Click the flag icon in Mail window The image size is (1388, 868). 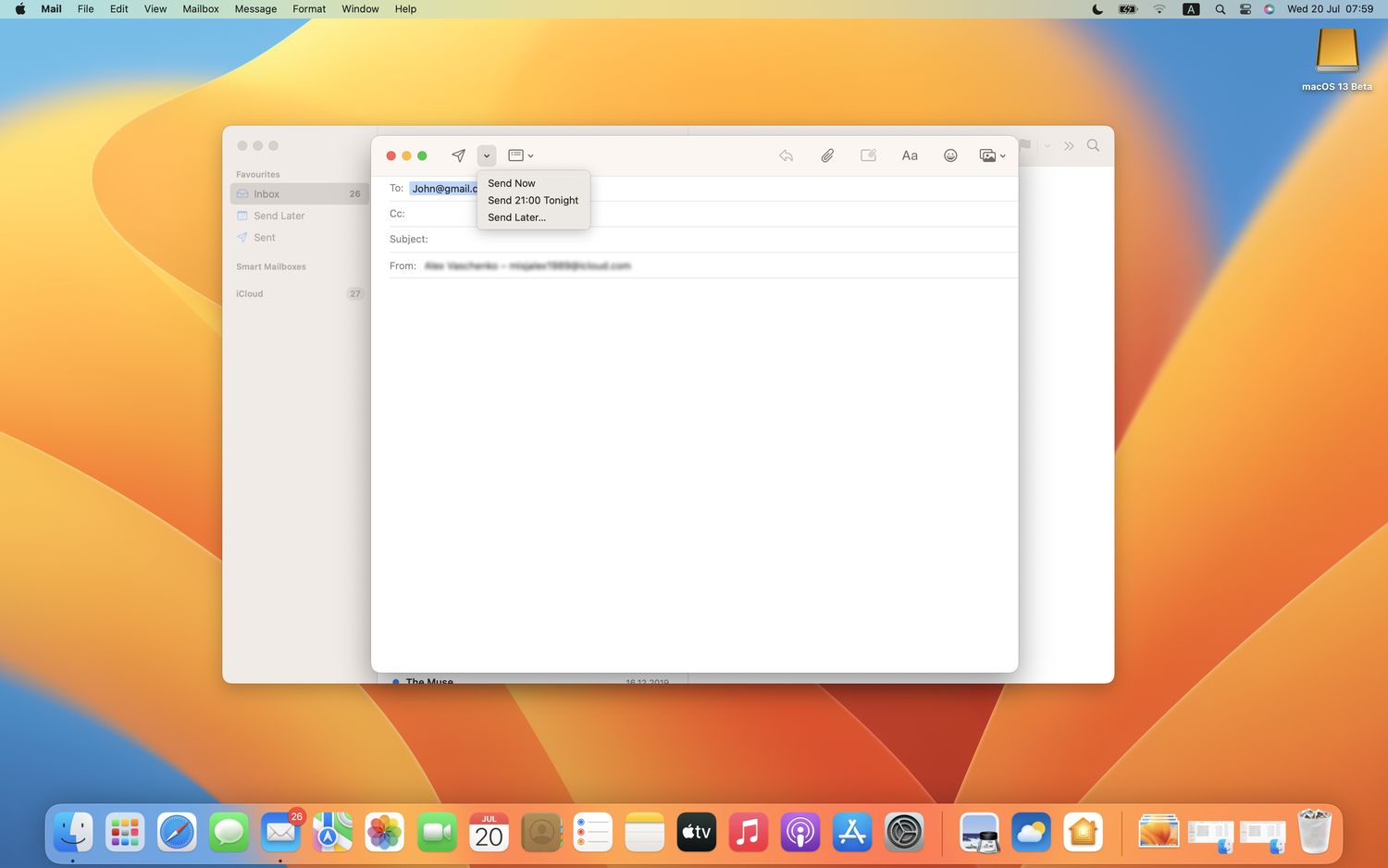tap(1025, 145)
